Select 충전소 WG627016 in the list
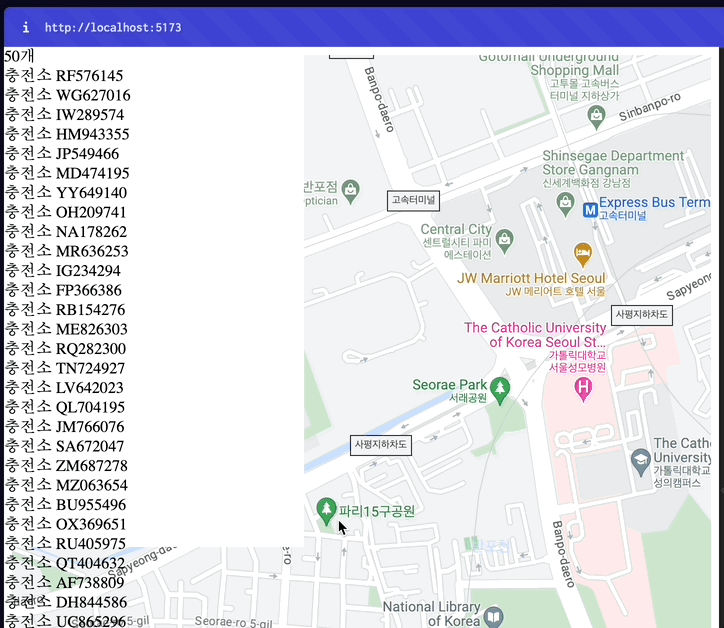The width and height of the screenshot is (724, 628). (x=67, y=95)
